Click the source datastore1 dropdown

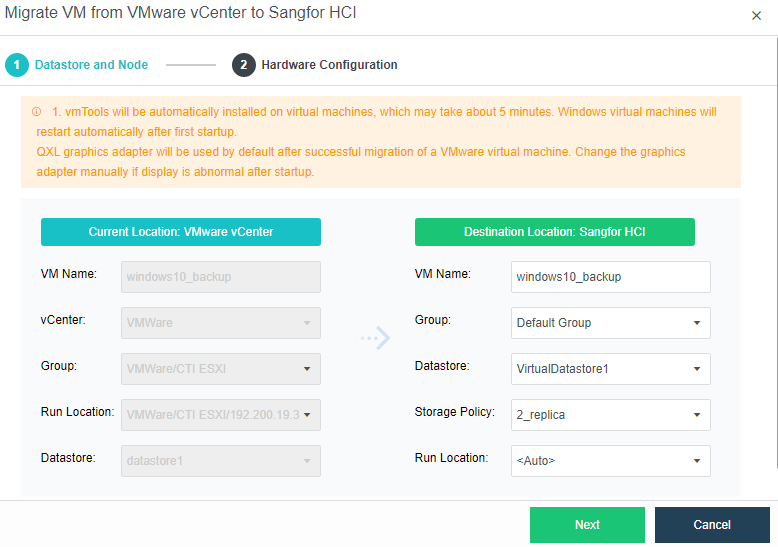[x=220, y=461]
